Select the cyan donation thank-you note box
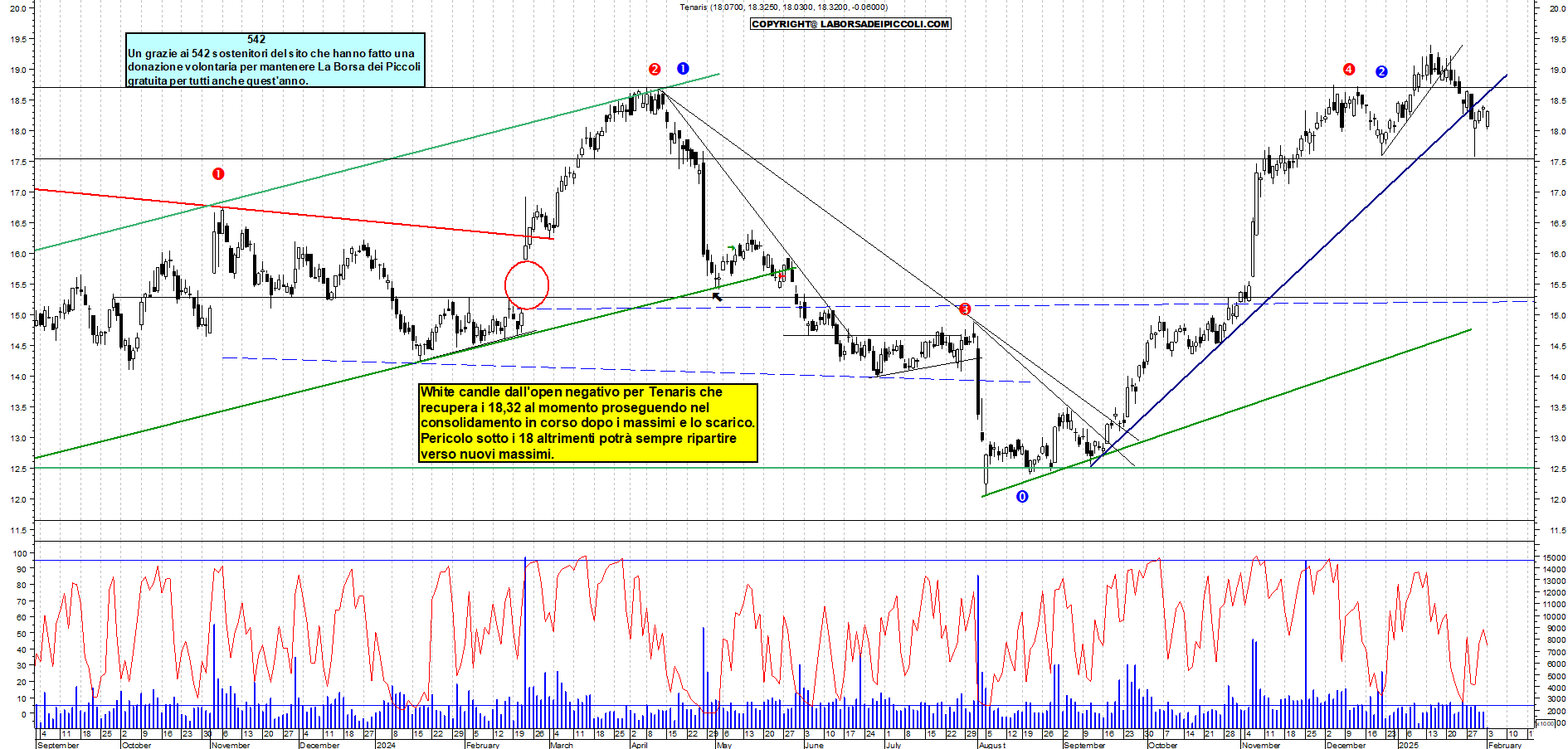Screen dimensions: 1568x749 tap(275, 60)
